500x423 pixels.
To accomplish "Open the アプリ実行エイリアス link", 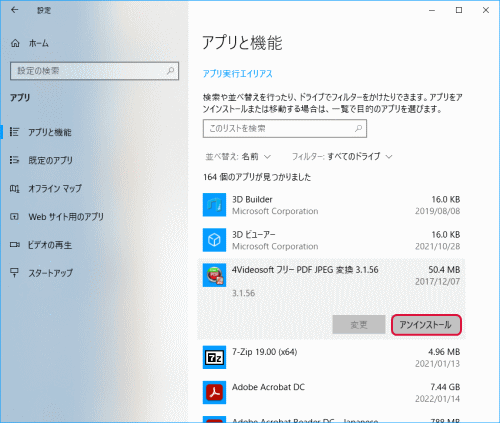I will pyautogui.click(x=238, y=74).
